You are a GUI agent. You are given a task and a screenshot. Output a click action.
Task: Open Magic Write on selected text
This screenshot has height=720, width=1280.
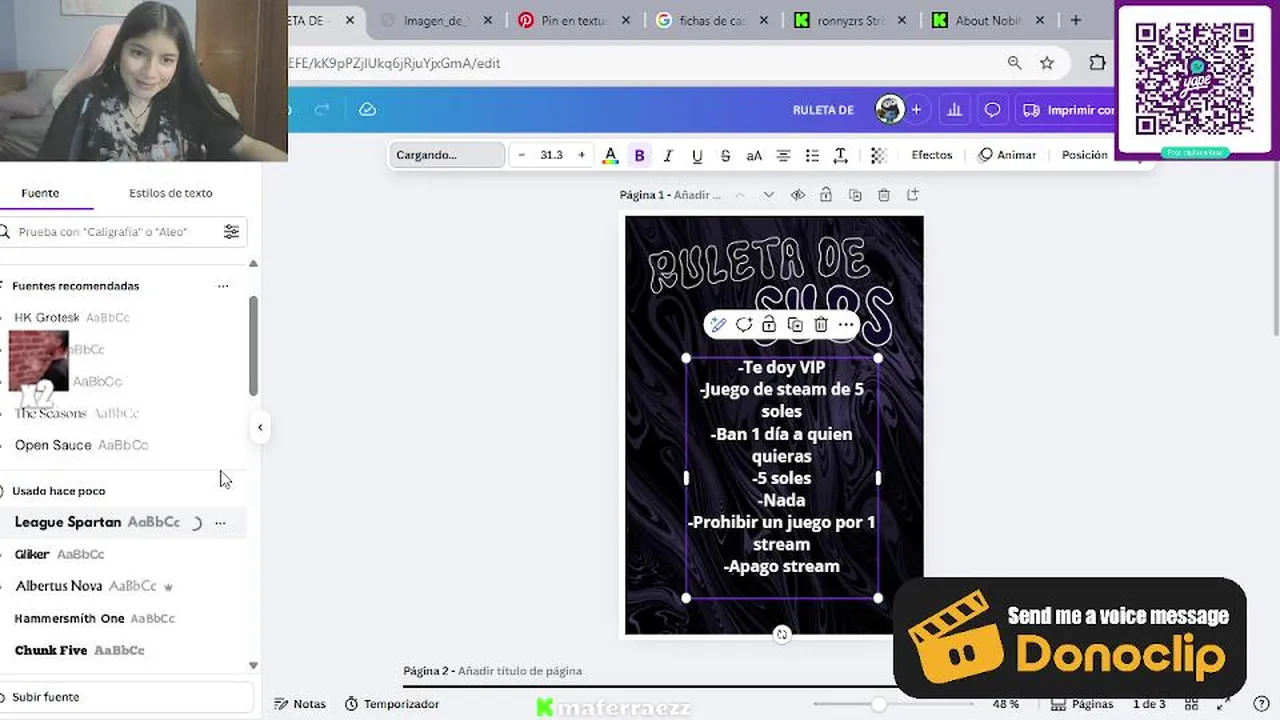pos(718,324)
